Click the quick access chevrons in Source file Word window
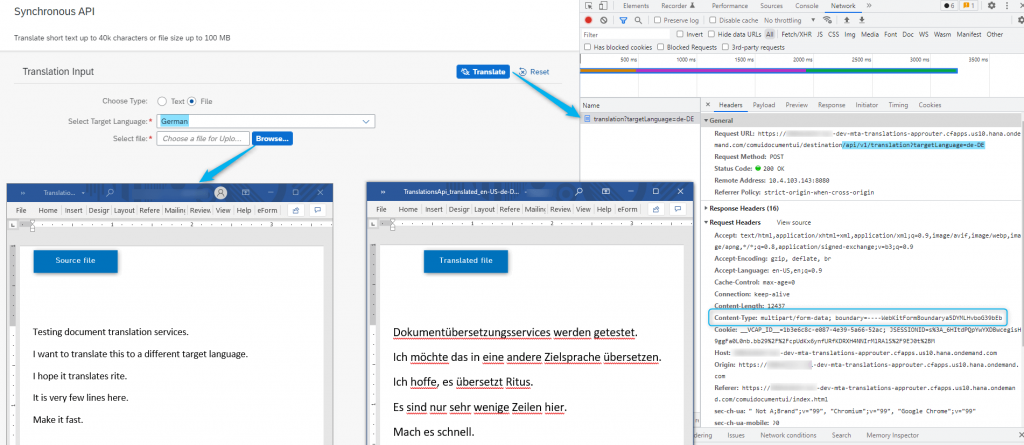This screenshot has height=445, width=1024. (x=23, y=193)
